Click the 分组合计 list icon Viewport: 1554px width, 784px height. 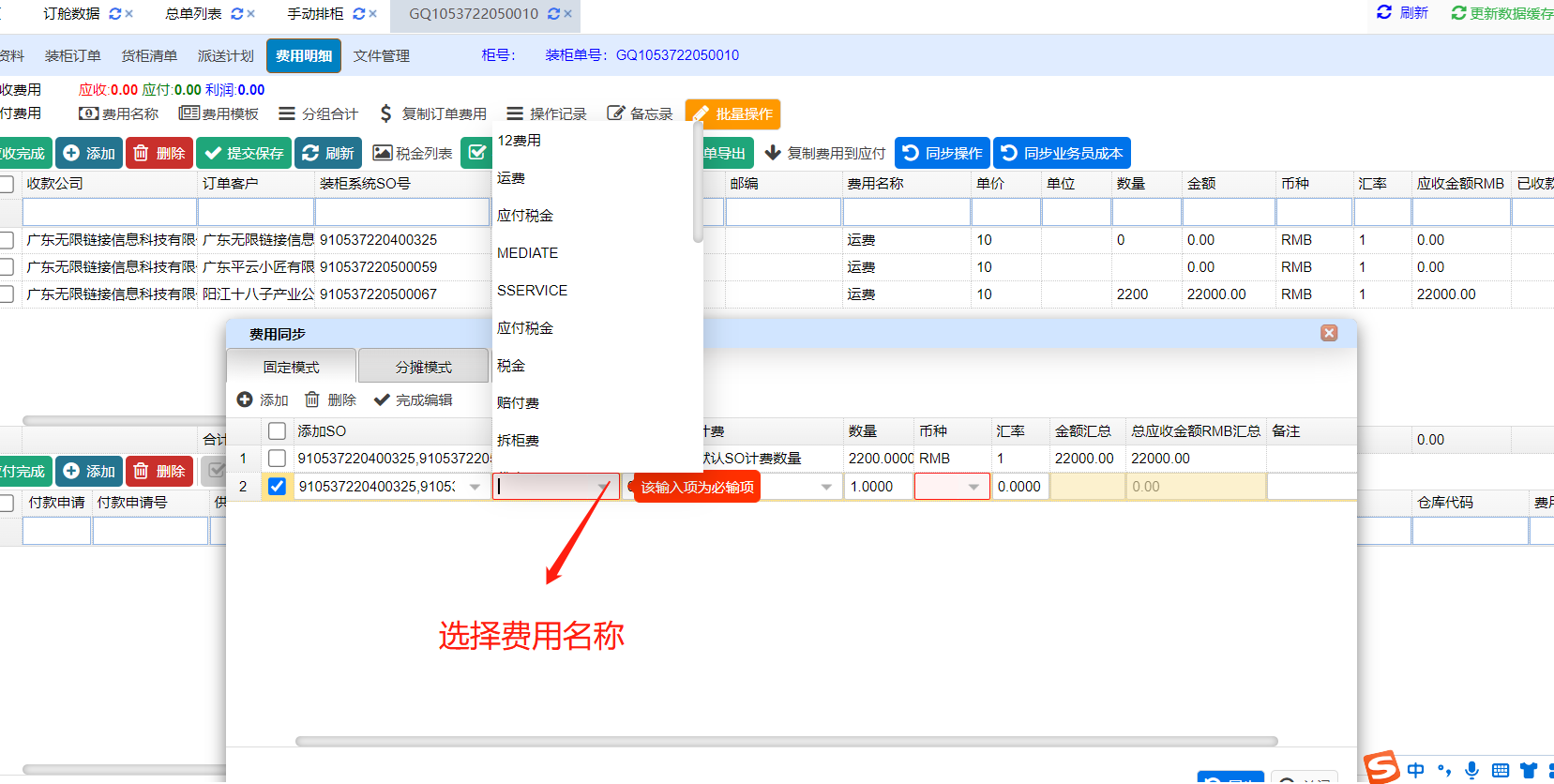coord(287,113)
